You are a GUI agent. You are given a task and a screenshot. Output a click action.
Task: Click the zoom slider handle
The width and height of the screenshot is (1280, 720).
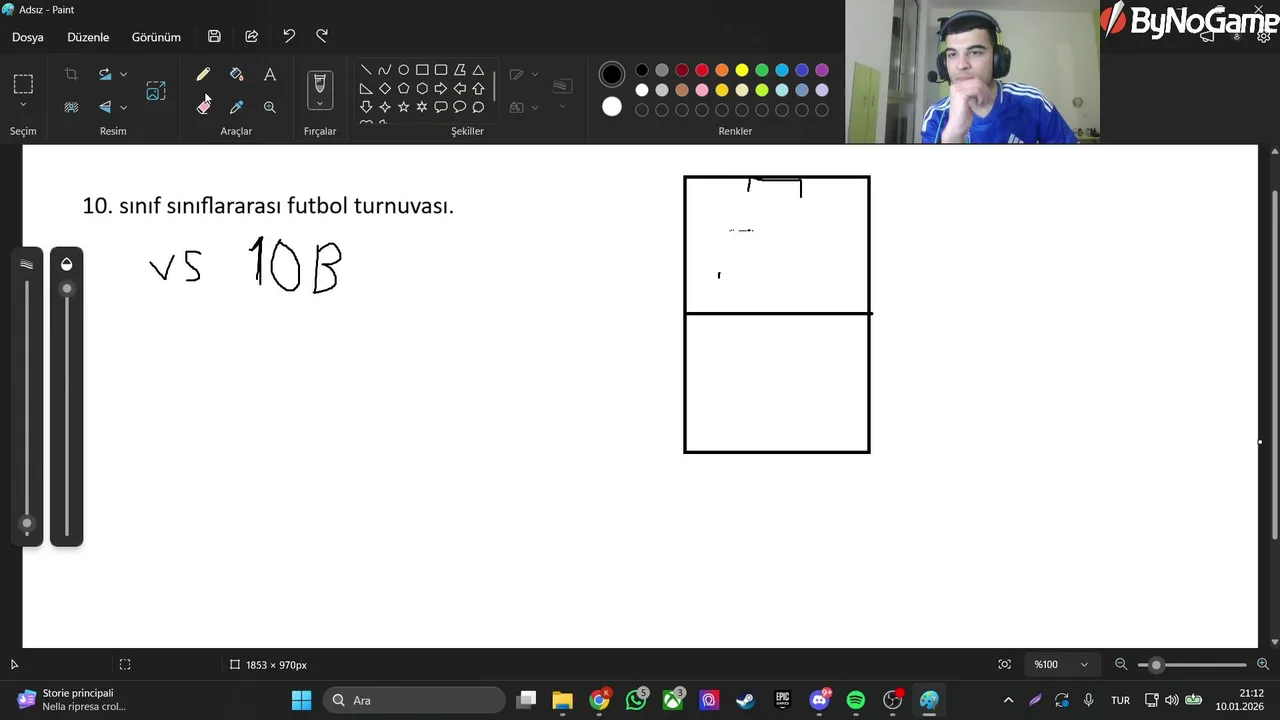[1156, 665]
